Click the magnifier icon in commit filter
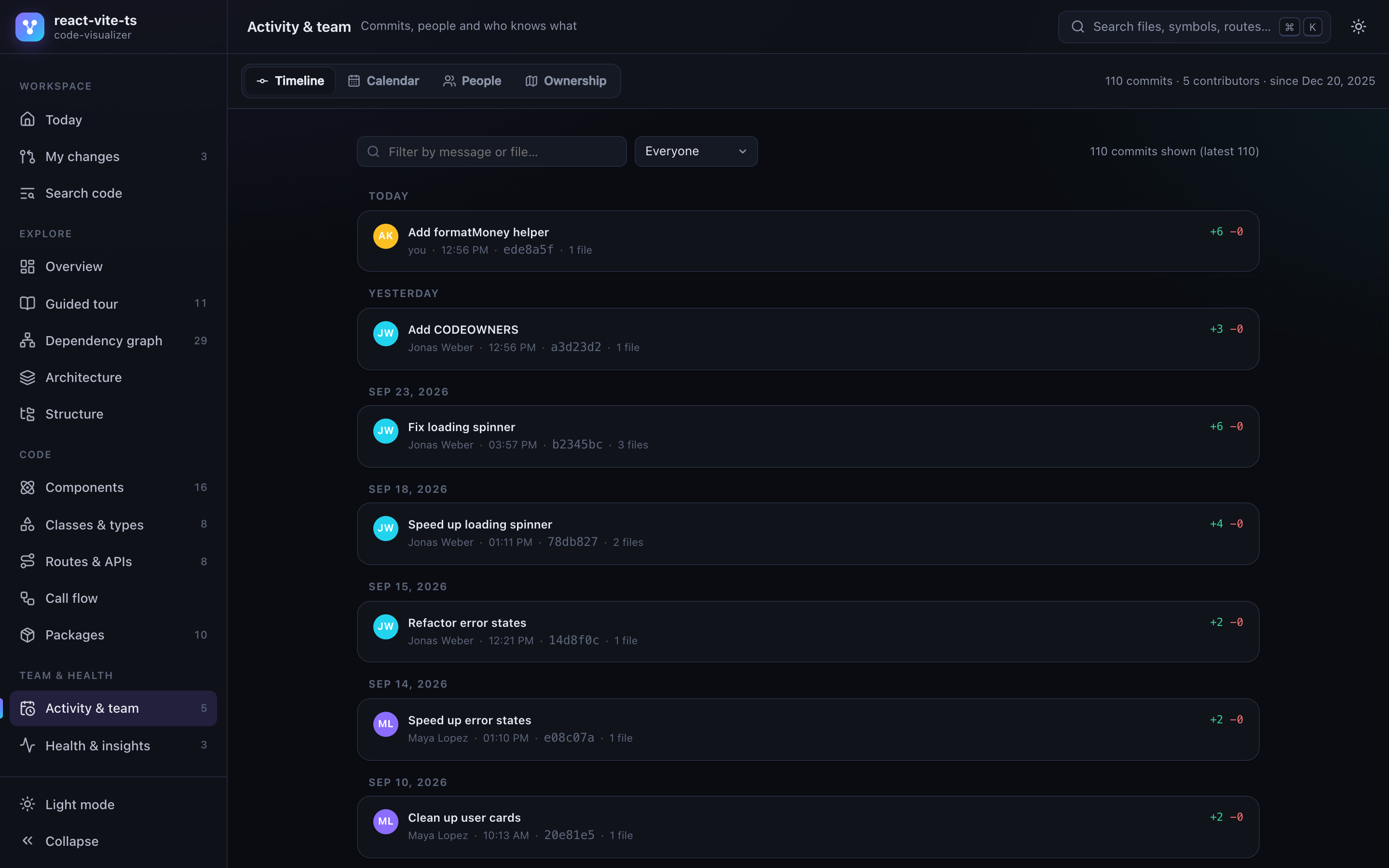 coord(374,151)
